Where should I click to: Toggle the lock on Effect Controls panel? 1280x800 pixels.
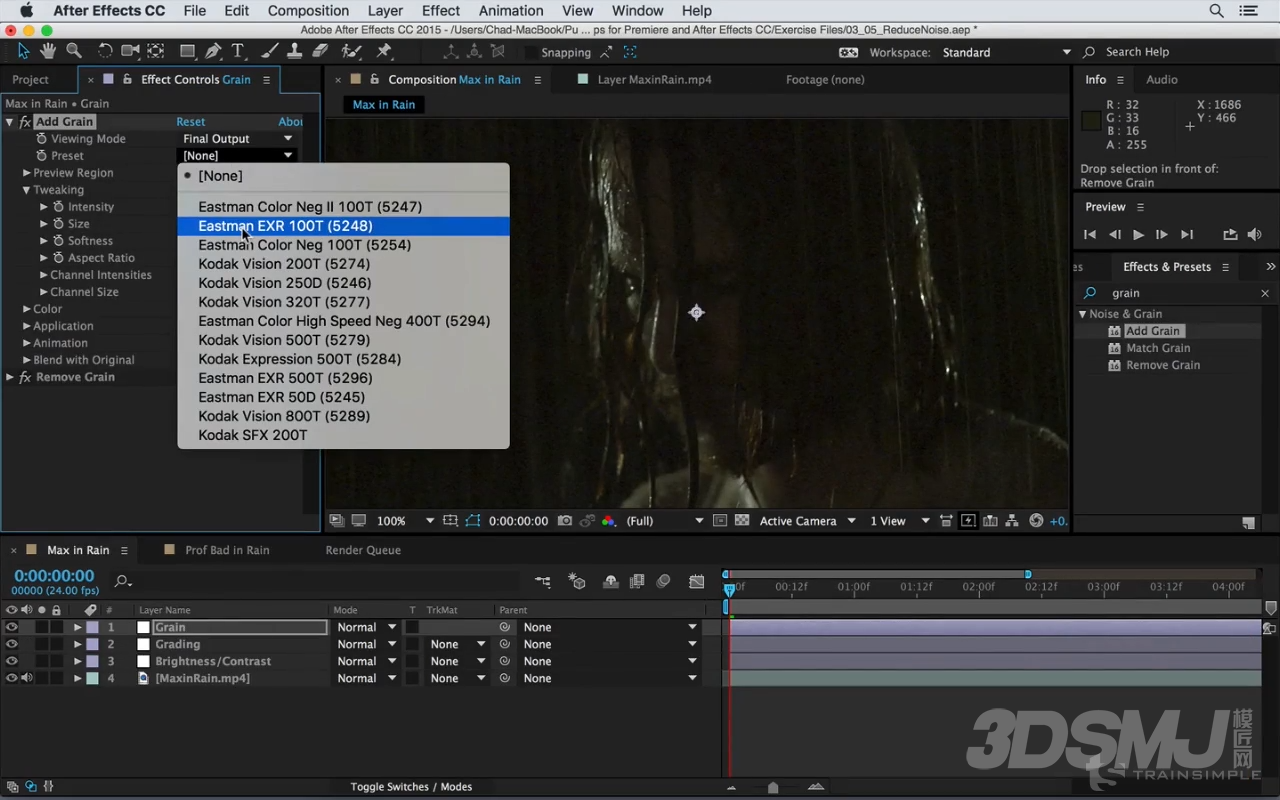[125, 80]
